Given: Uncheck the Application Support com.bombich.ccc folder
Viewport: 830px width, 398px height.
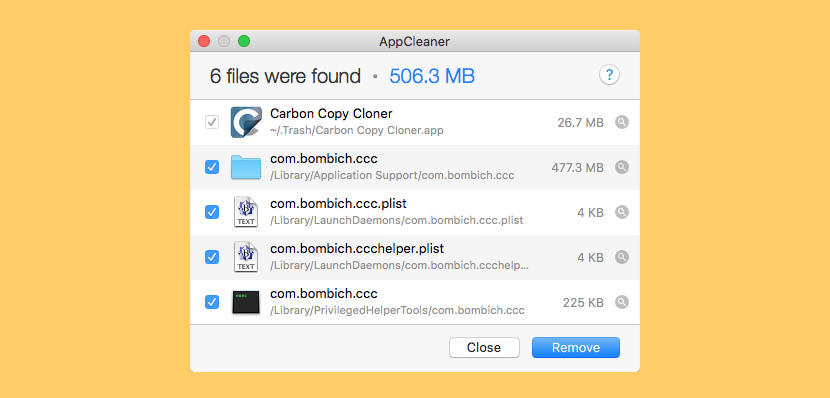Looking at the screenshot, I should coord(212,167).
